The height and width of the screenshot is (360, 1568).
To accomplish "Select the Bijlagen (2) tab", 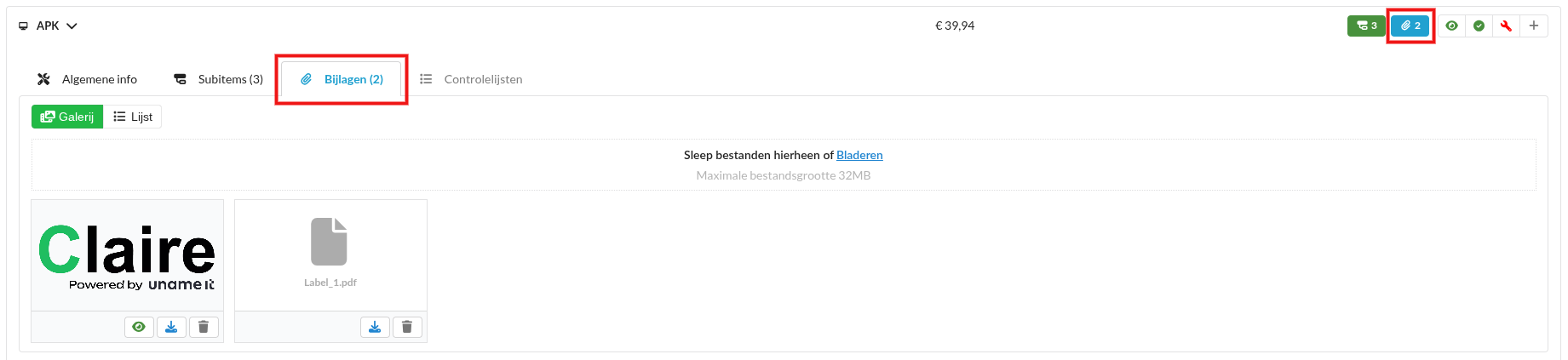I will point(342,79).
